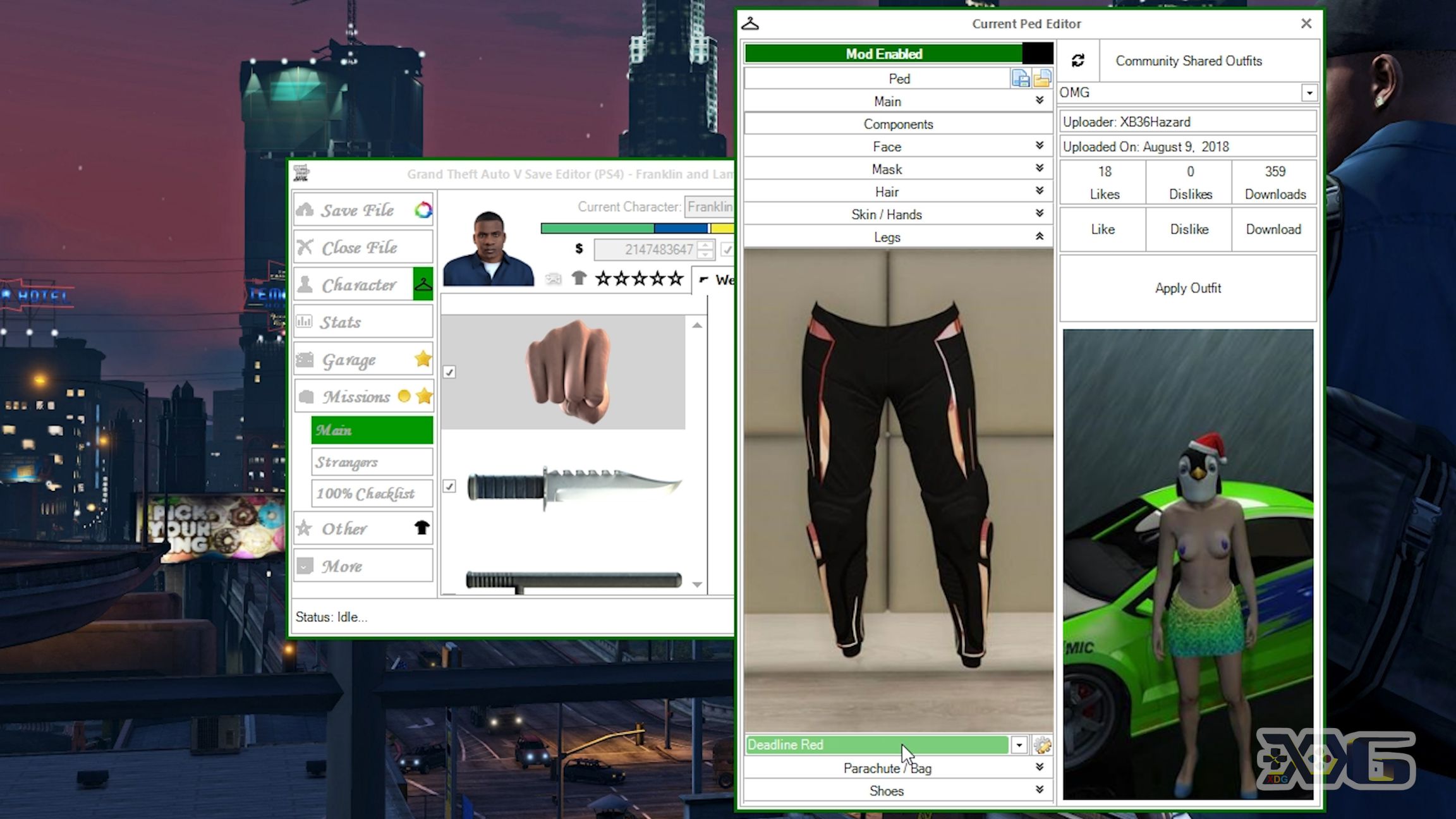Click the black t-shirt icon on Other
Image resolution: width=1456 pixels, height=819 pixels.
coord(422,528)
